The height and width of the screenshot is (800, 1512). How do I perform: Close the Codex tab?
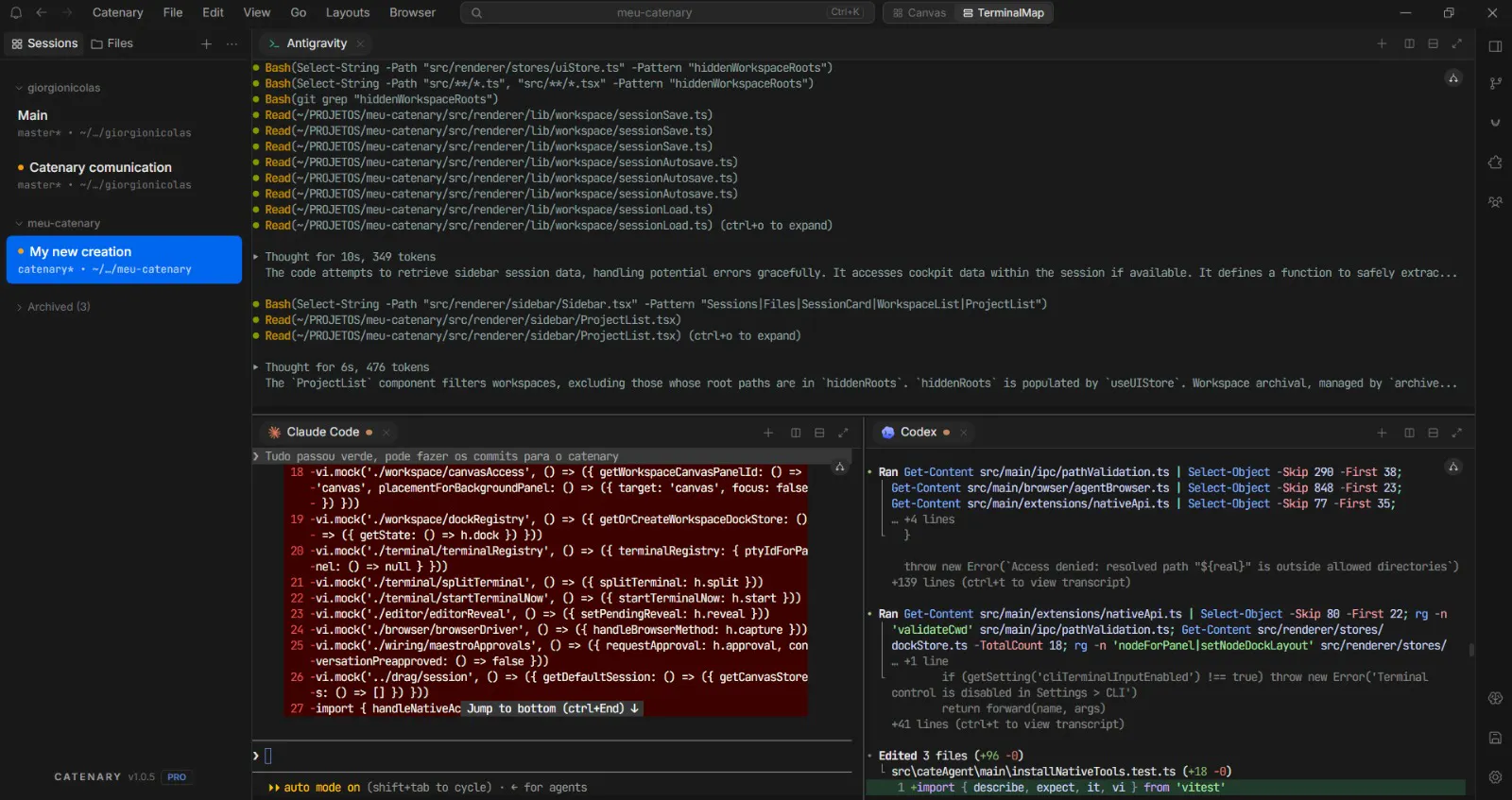click(x=963, y=433)
